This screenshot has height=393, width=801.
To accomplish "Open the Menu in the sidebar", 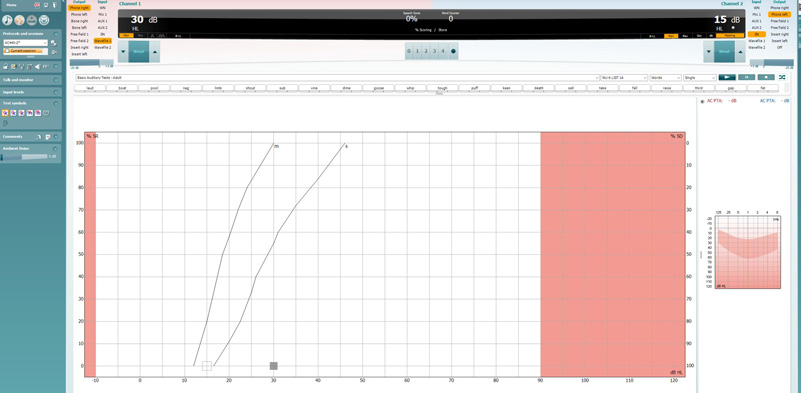I will pyautogui.click(x=11, y=5).
